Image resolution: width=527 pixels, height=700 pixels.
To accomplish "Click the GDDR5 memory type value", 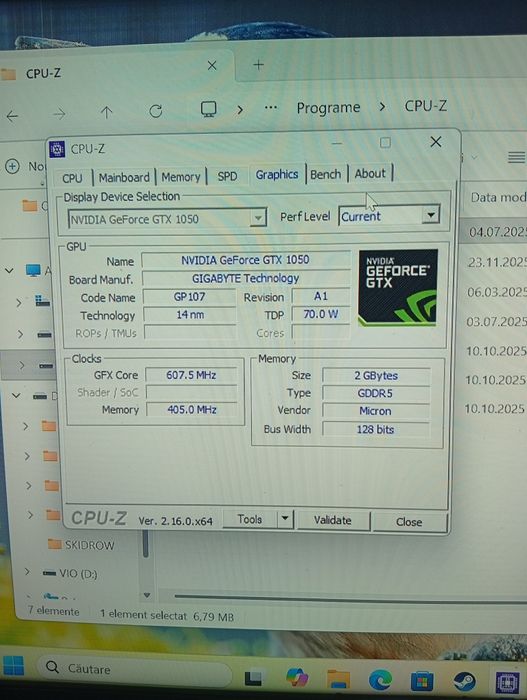I will click(376, 393).
